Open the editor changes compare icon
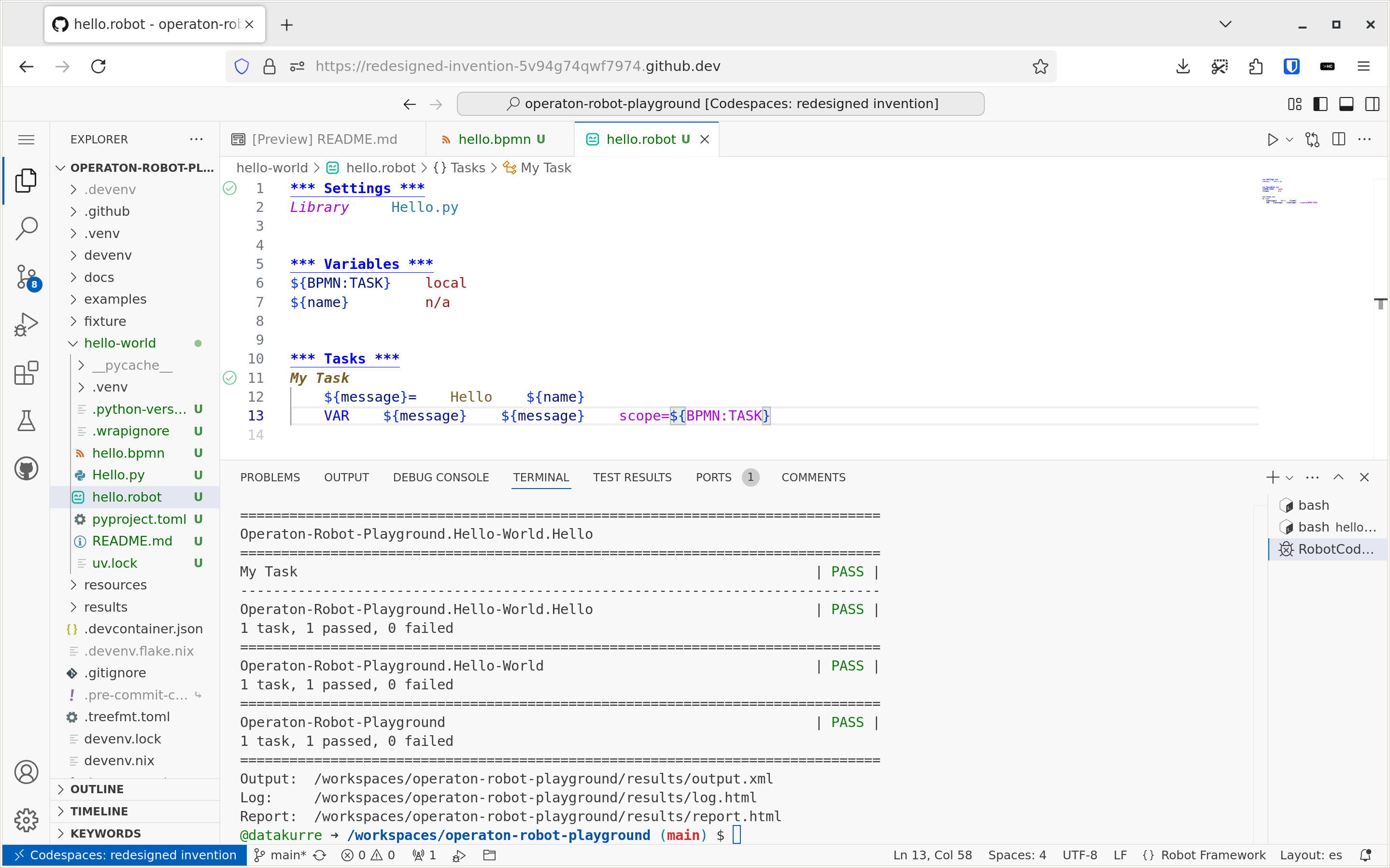Screen dimensions: 1390x868 pyautogui.click(x=1312, y=140)
